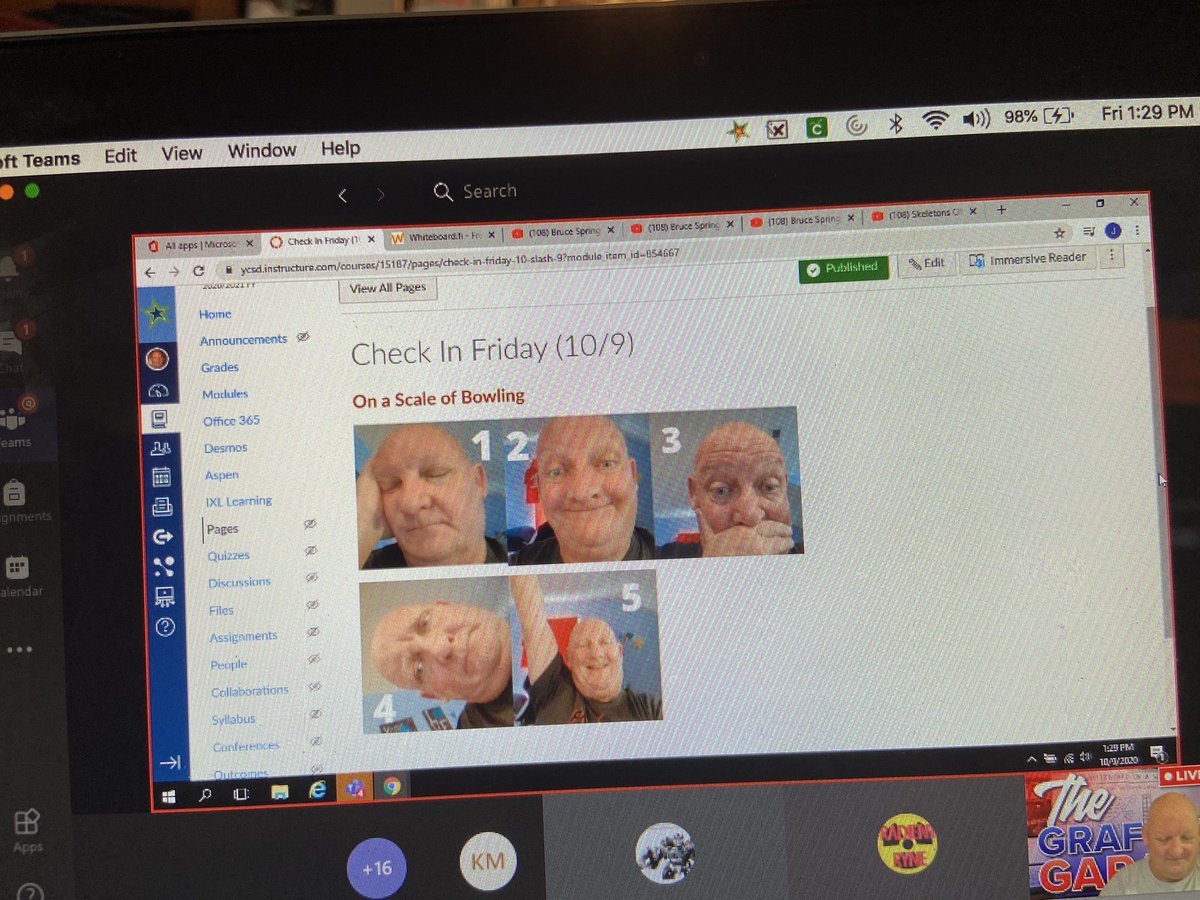Open the macOS Window menu
The image size is (1200, 900).
click(262, 150)
